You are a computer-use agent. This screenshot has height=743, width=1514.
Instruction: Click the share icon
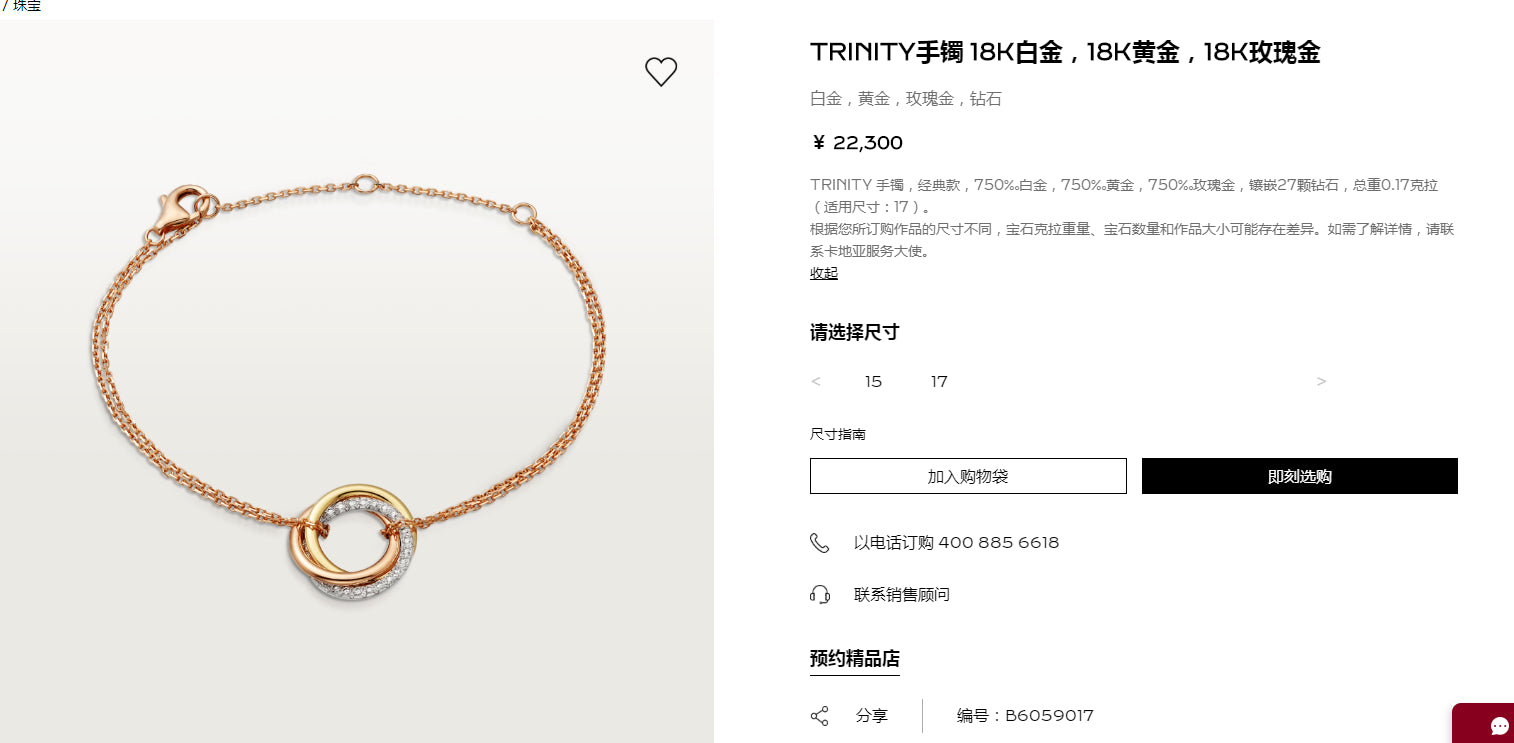(820, 716)
